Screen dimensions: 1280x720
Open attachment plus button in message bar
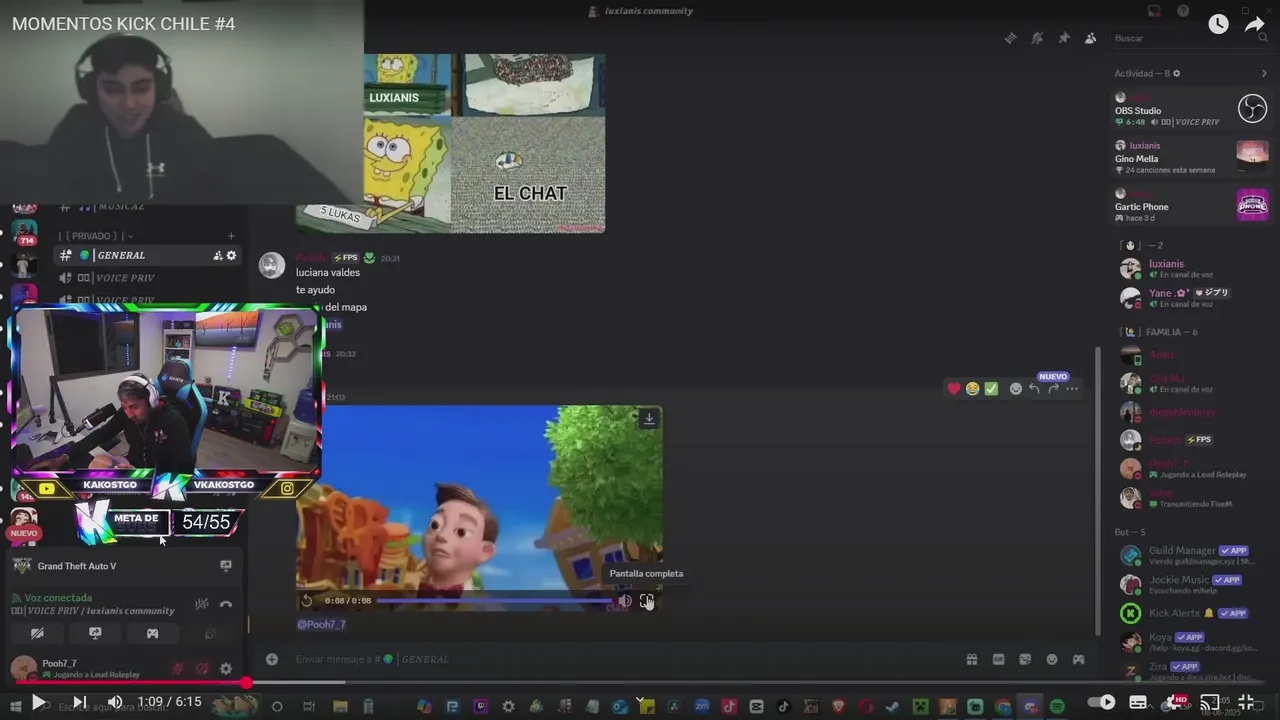(x=272, y=659)
